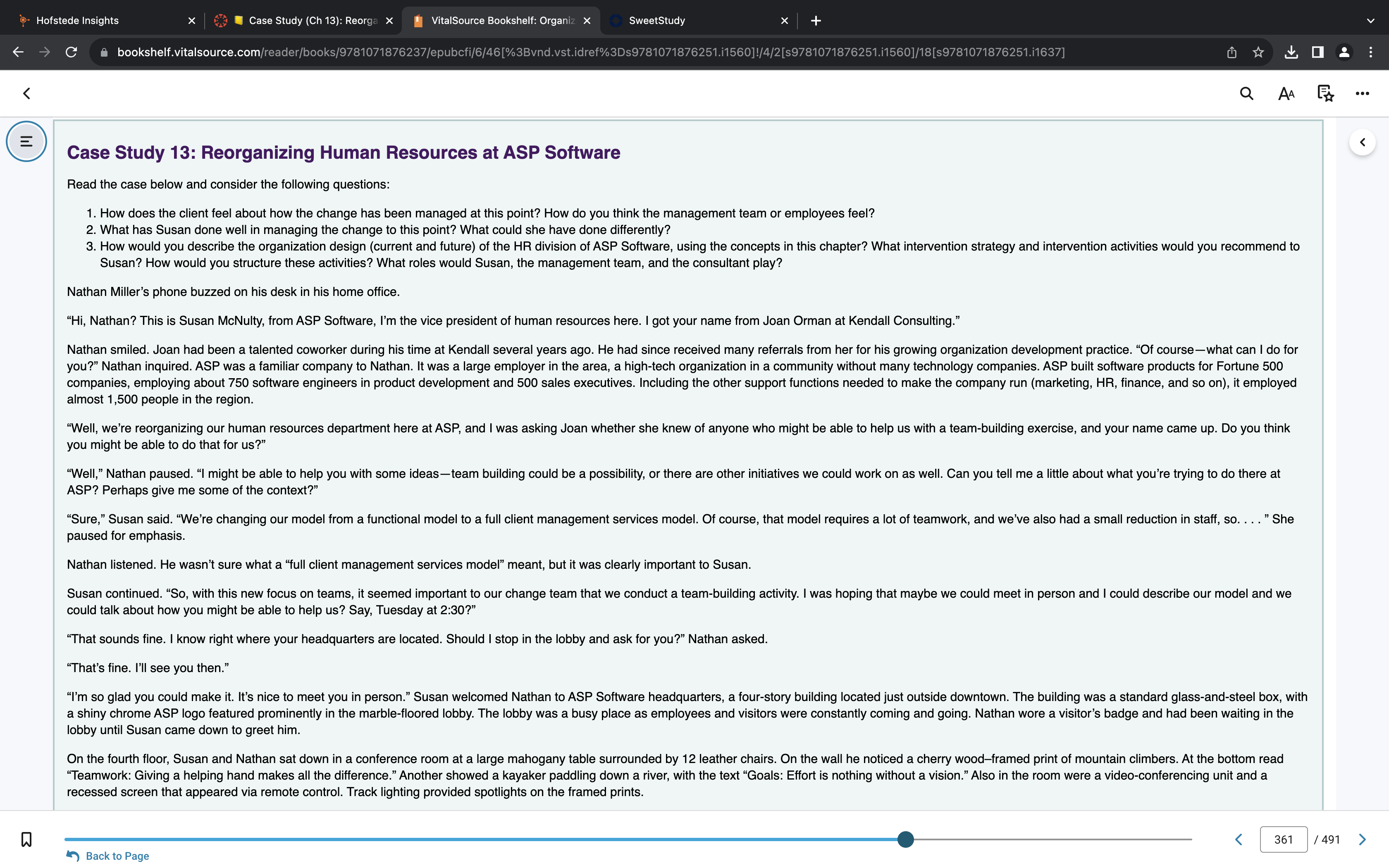
Task: Close the SweetStudy tab
Action: pos(785,21)
